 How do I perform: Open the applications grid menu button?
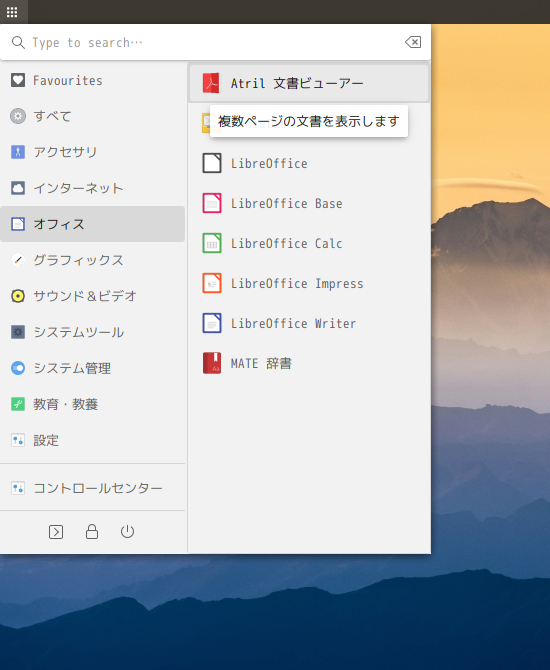(12, 12)
